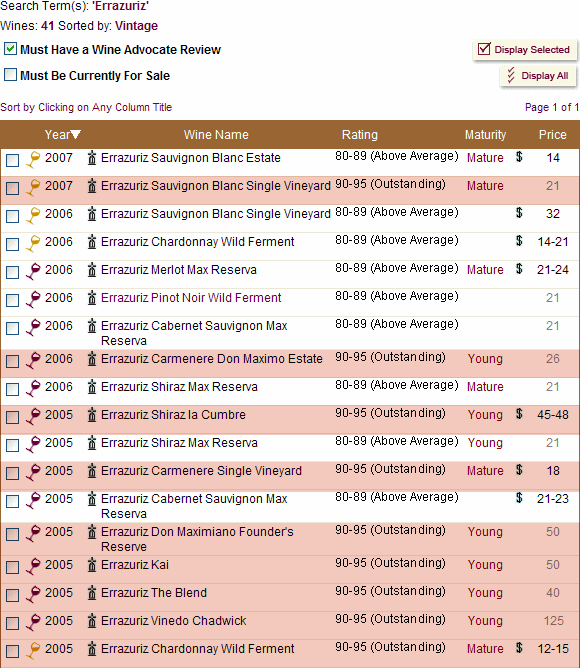
Task: Sort list by Rating column header
Action: [x=360, y=135]
